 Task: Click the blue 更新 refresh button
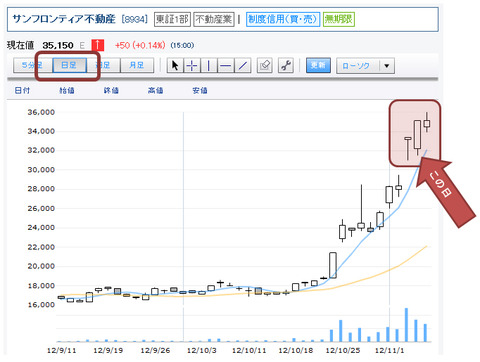pyautogui.click(x=318, y=65)
